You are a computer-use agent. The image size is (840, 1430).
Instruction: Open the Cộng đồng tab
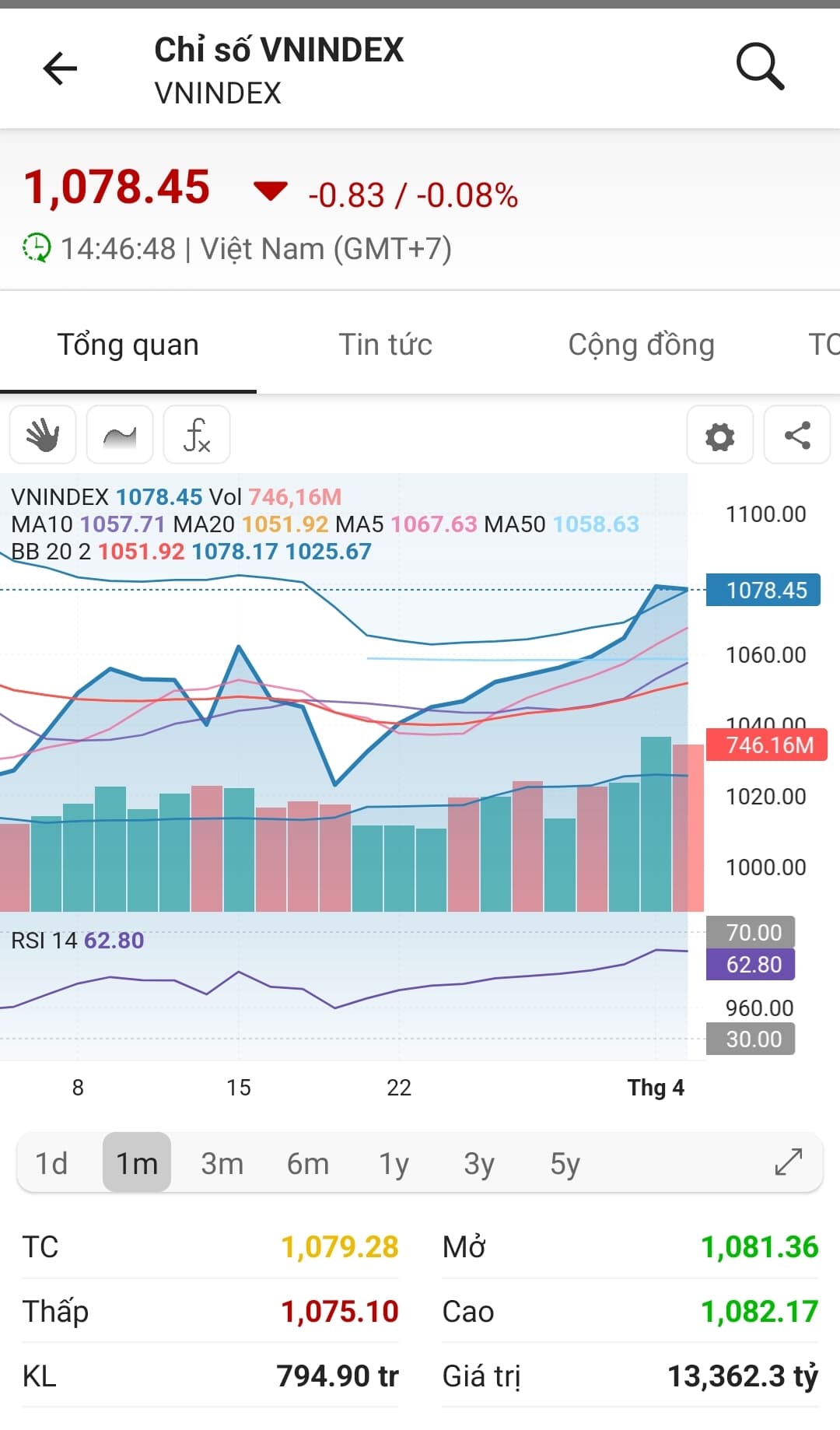click(x=641, y=345)
